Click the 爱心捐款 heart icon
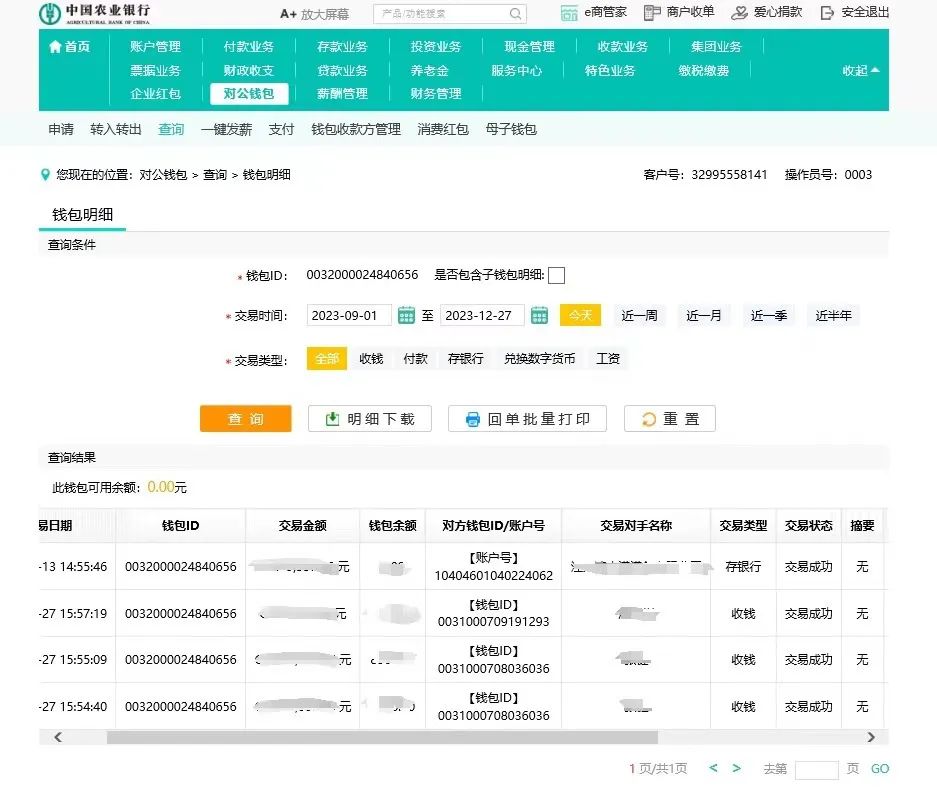The width and height of the screenshot is (937, 809). coord(739,13)
